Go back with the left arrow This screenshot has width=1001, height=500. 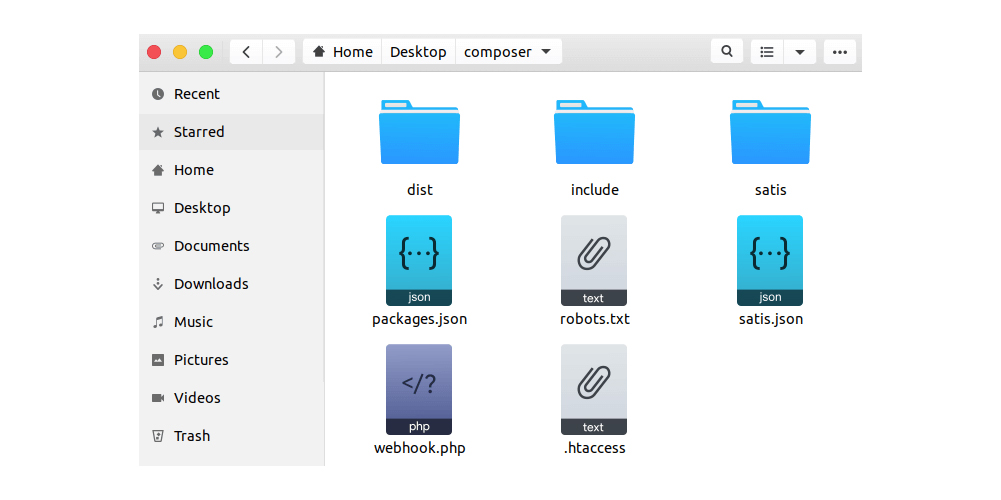(246, 52)
